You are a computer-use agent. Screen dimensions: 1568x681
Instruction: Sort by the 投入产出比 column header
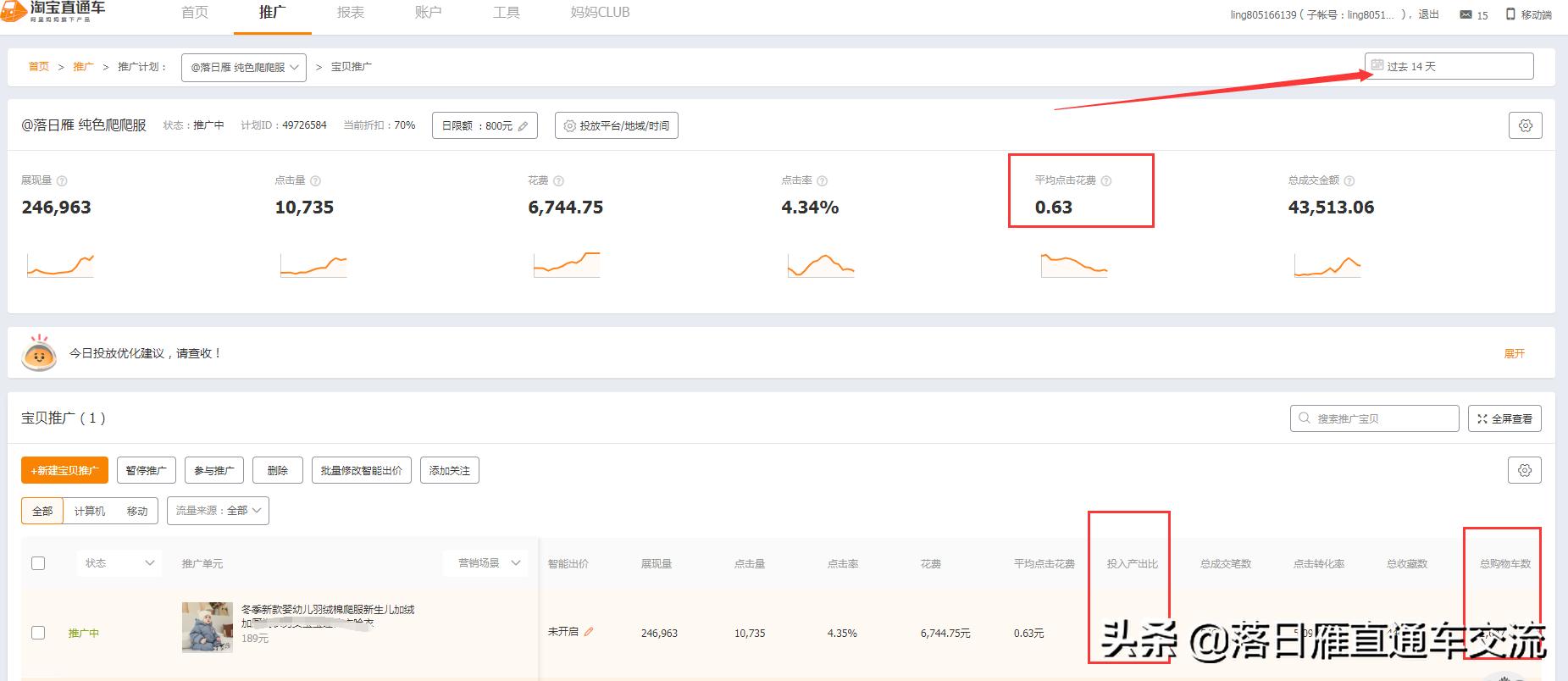tap(1132, 563)
